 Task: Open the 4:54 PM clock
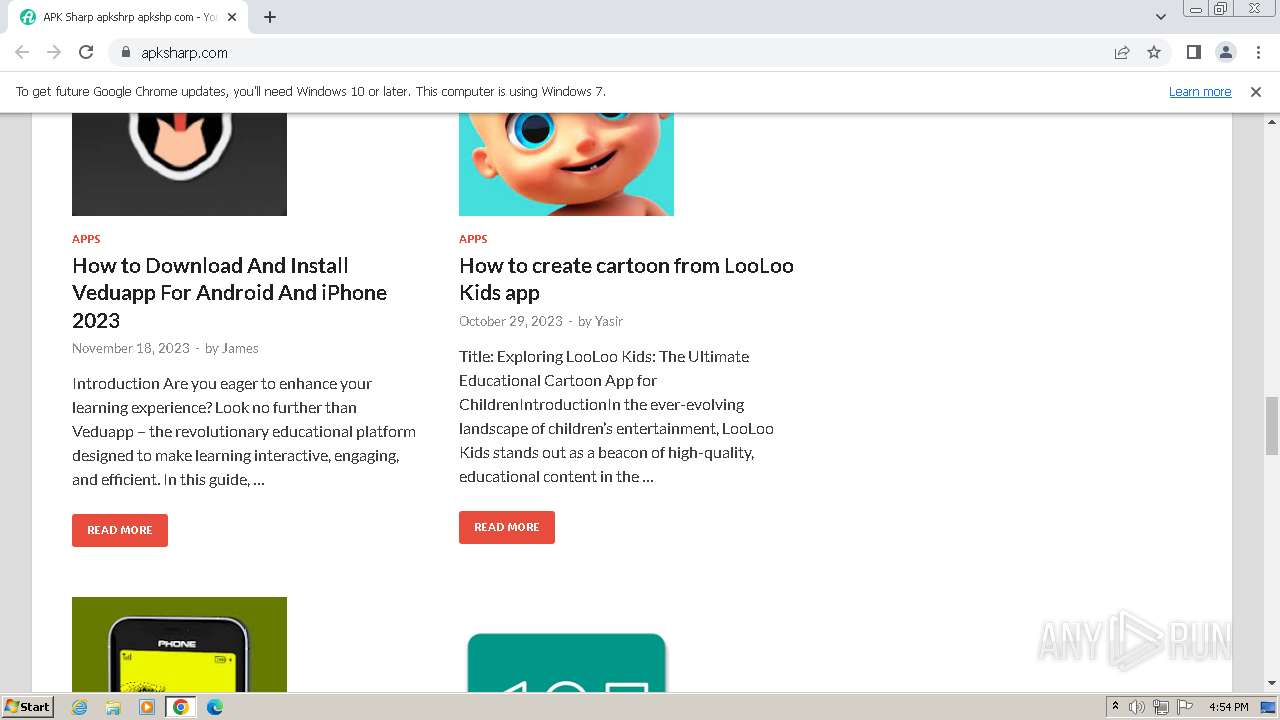[x=1228, y=707]
